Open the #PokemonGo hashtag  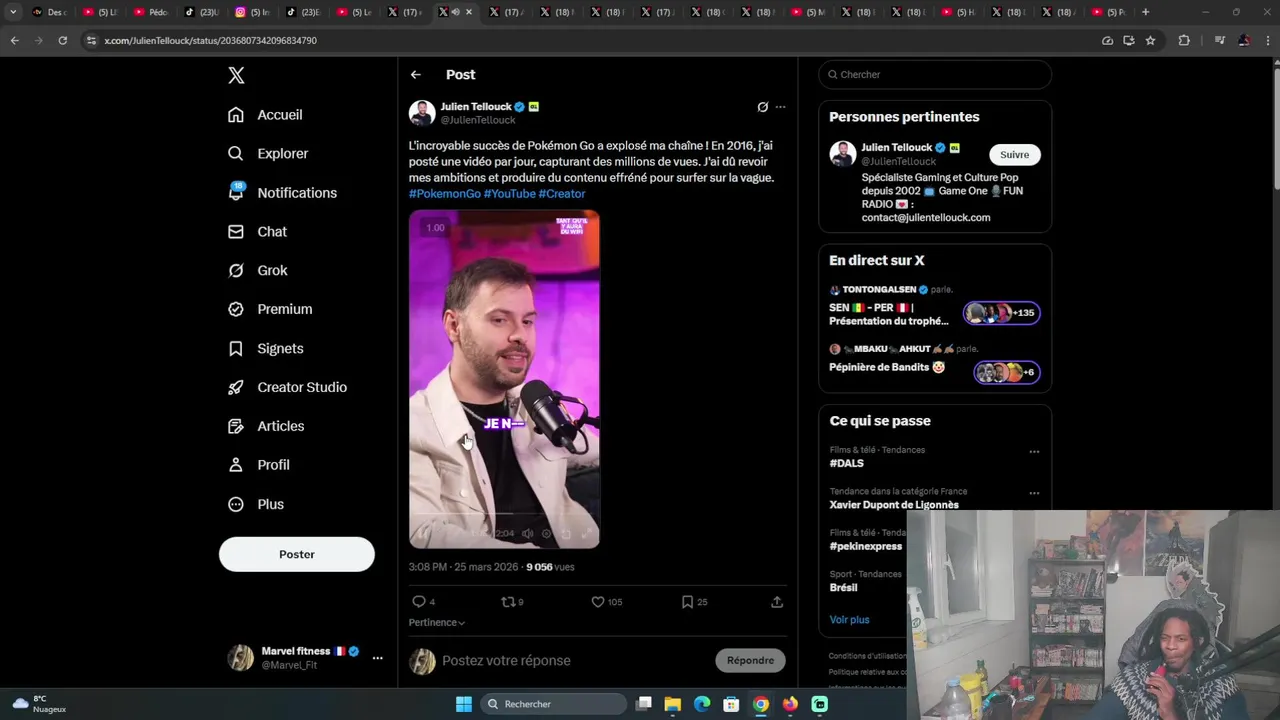pyautogui.click(x=445, y=194)
